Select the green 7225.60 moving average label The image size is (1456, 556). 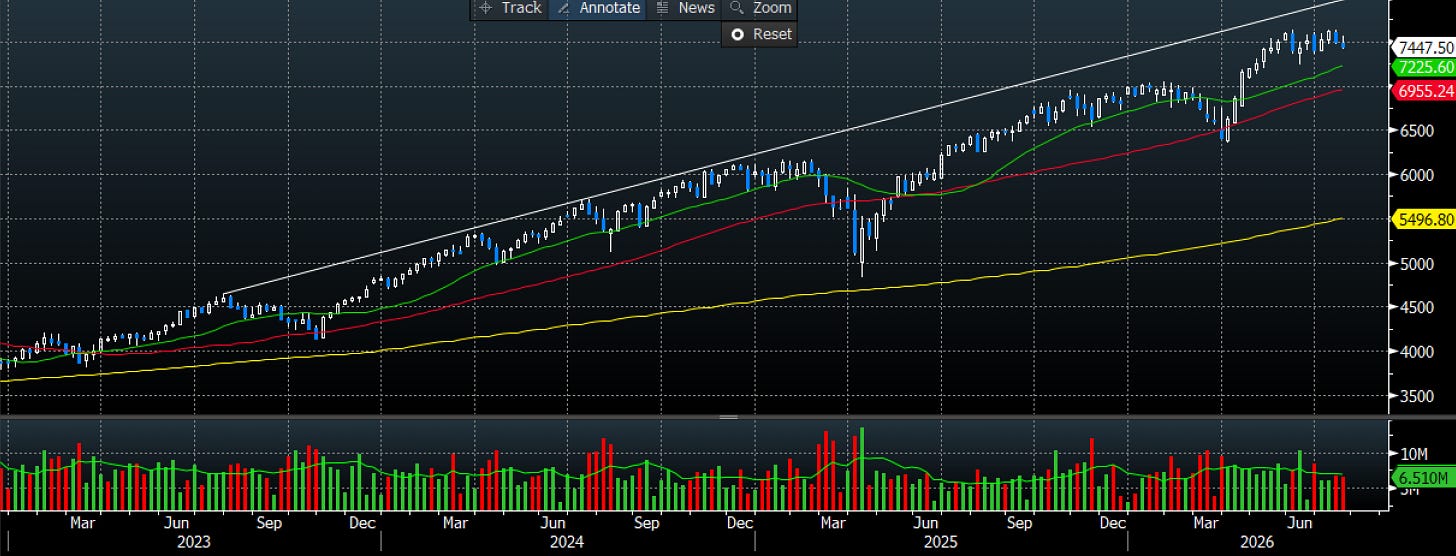(1424, 67)
